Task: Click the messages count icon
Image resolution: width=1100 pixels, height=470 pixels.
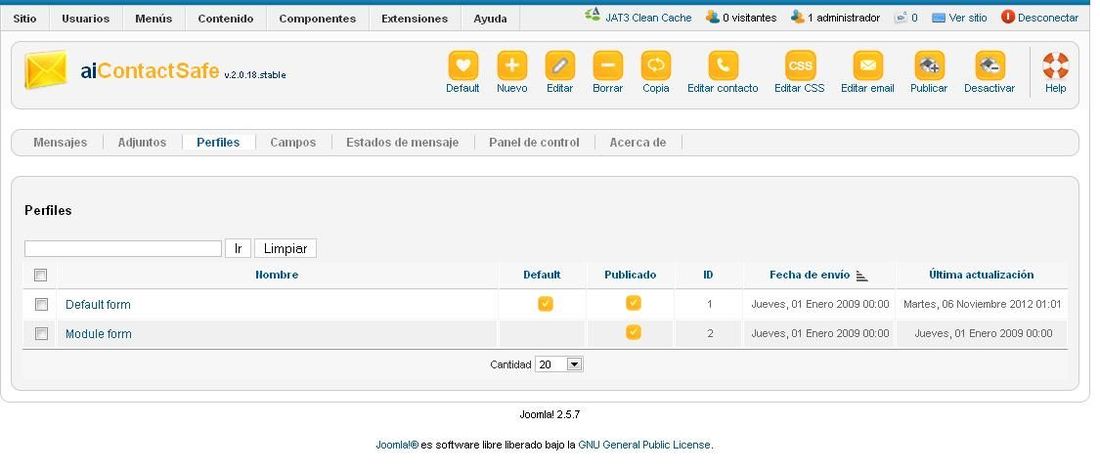Action: click(x=901, y=18)
